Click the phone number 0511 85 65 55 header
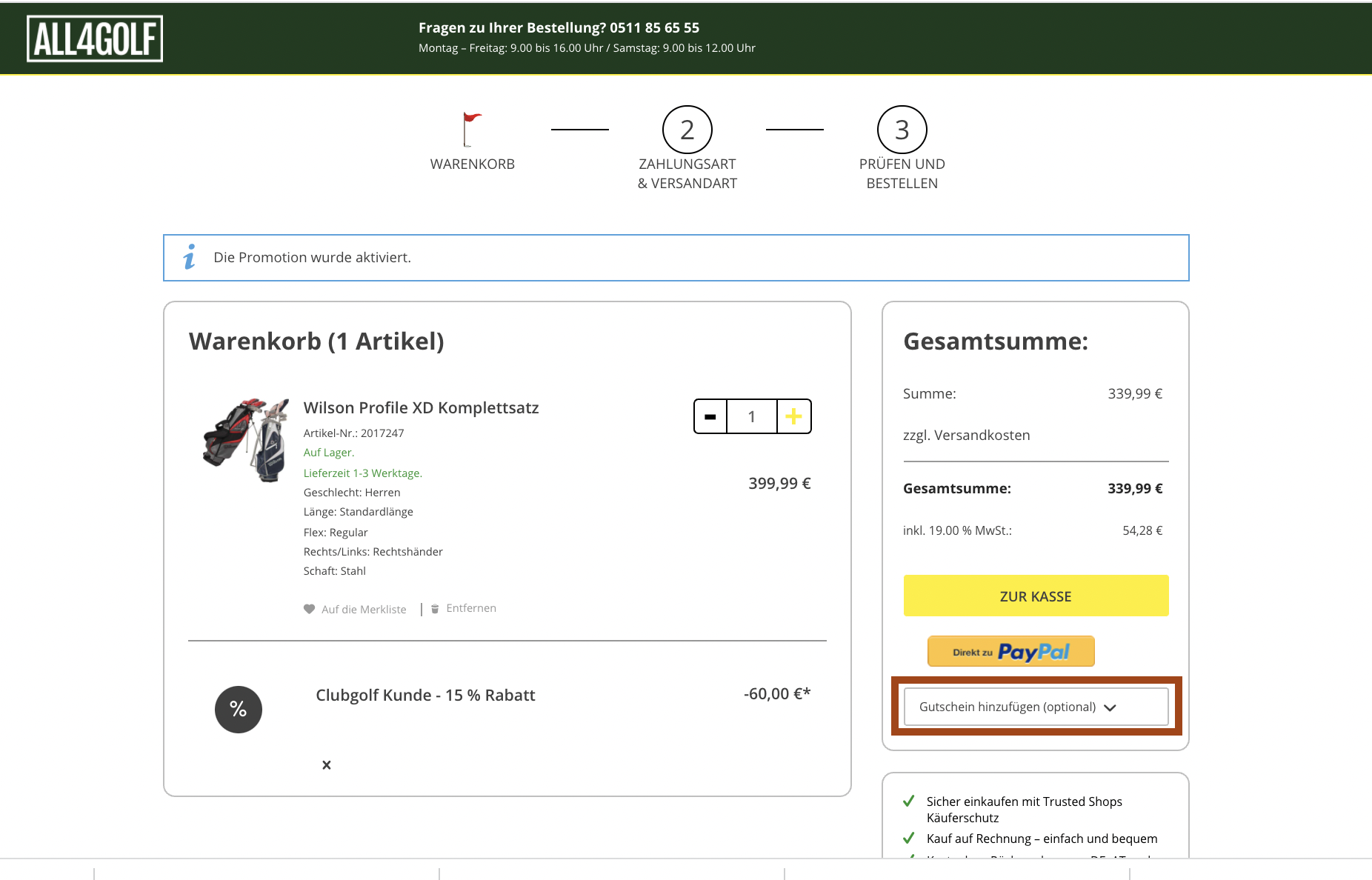This screenshot has height=880, width=1372. pos(654,27)
